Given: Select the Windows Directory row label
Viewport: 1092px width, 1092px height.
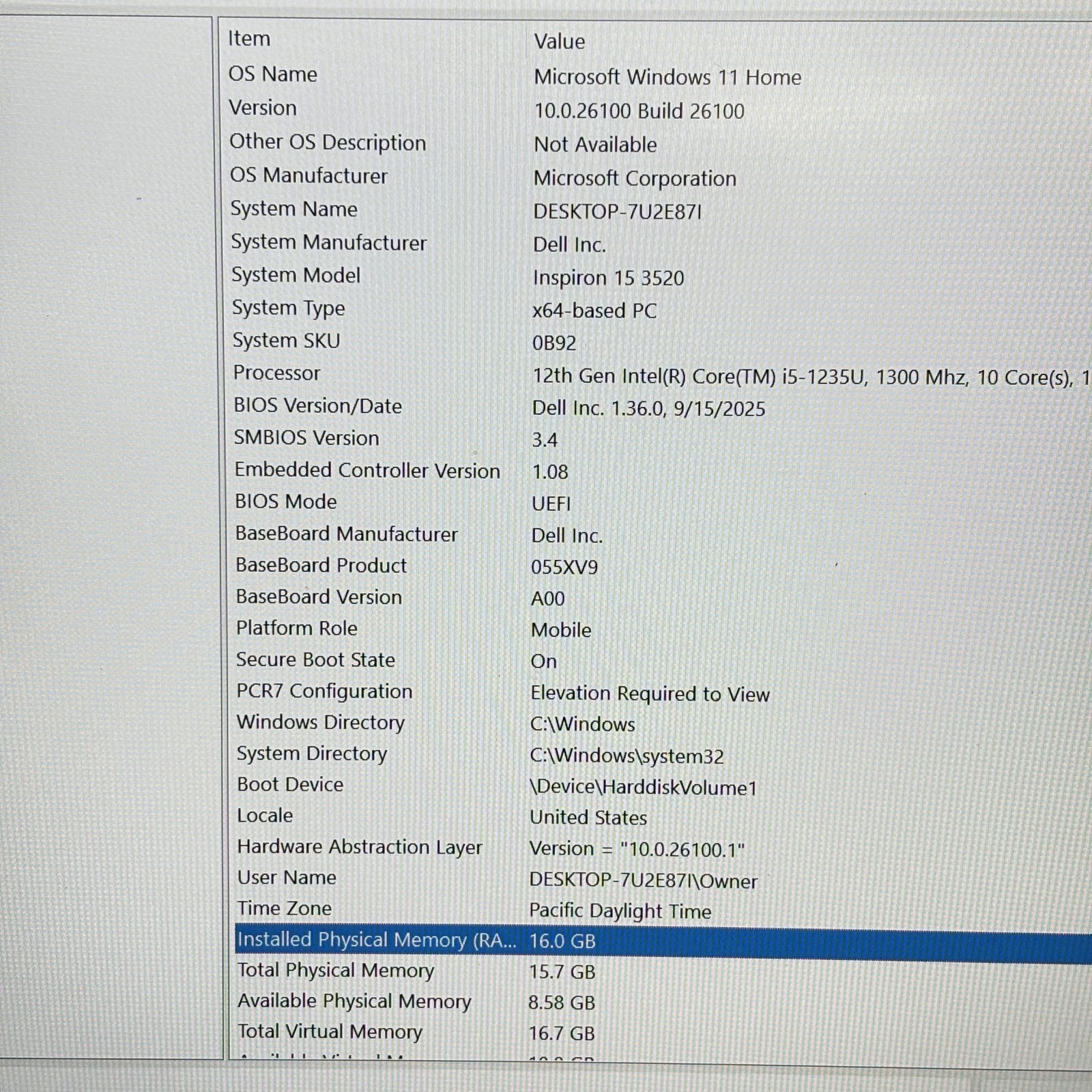Looking at the screenshot, I should [320, 722].
